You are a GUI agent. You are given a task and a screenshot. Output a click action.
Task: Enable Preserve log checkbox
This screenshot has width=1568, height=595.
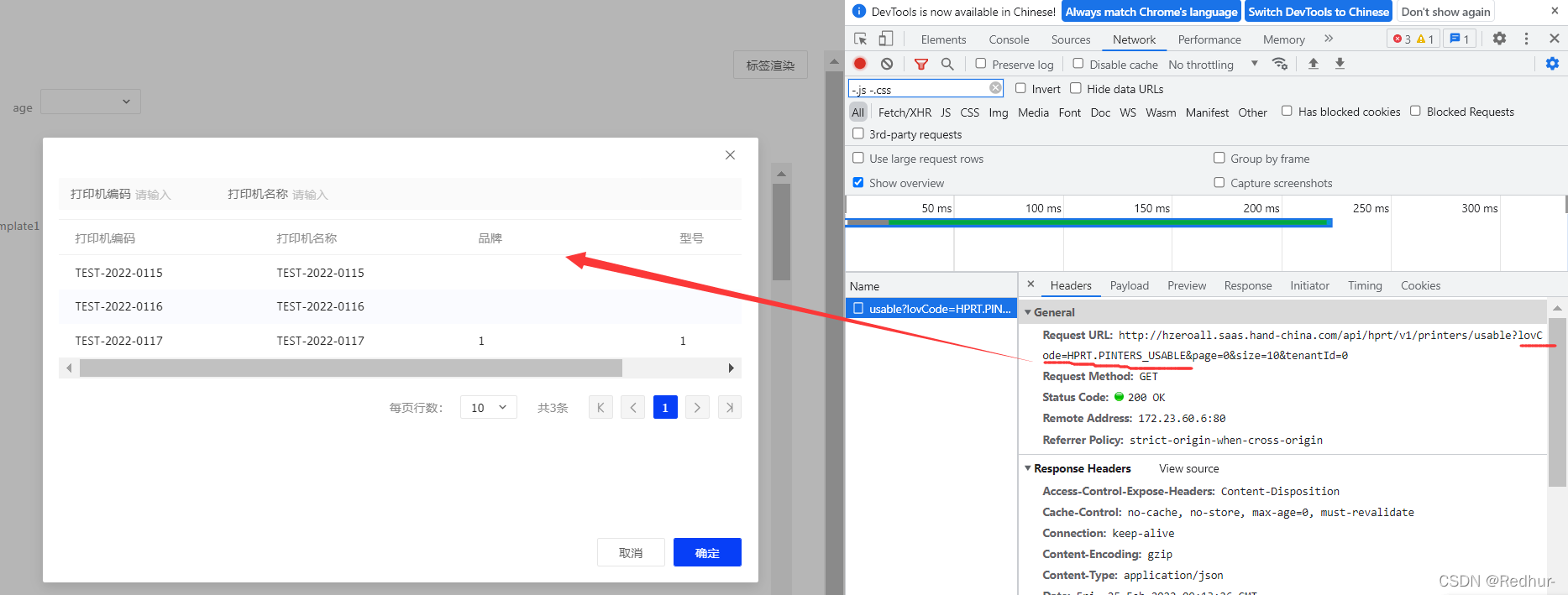click(x=980, y=64)
